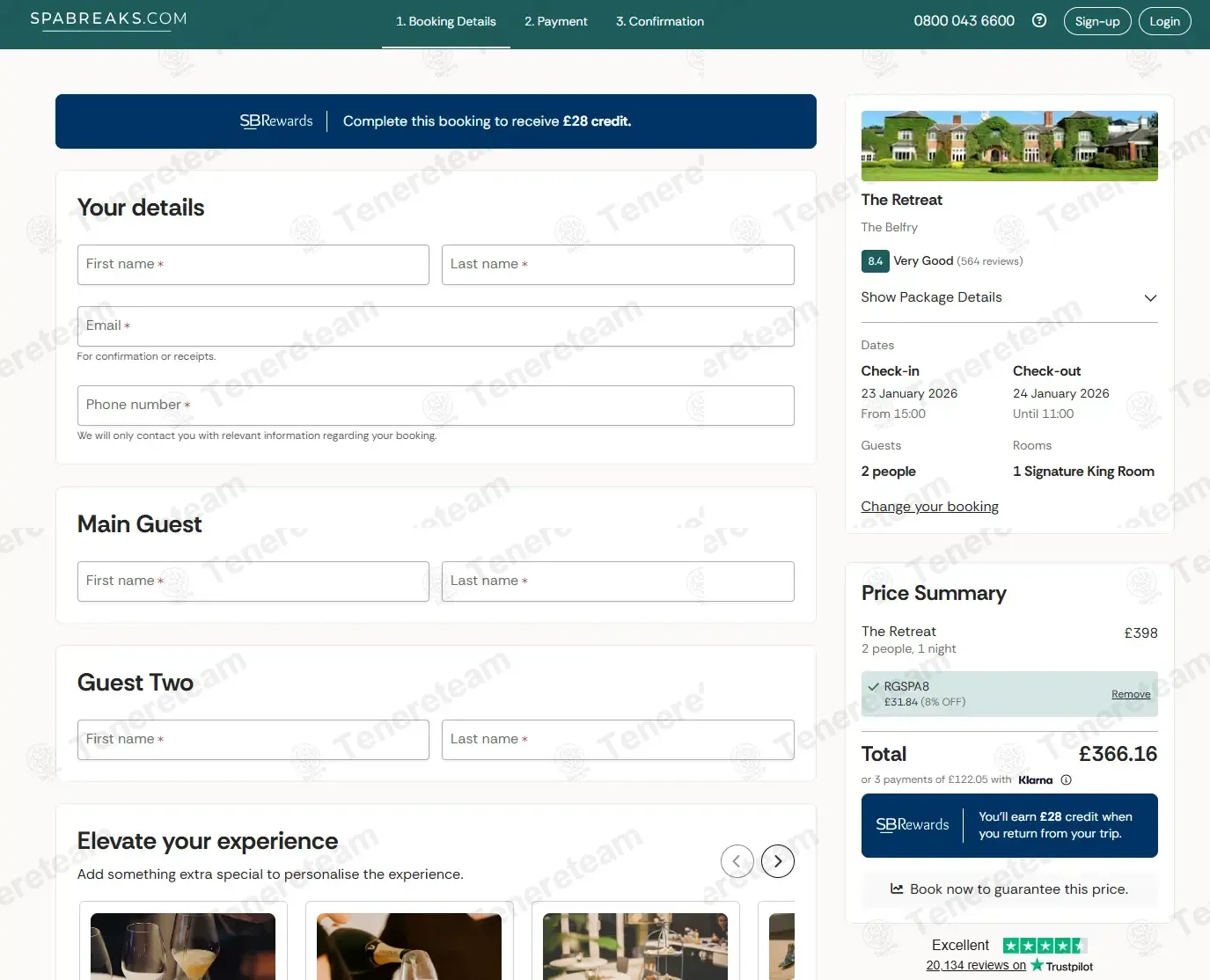Screen dimensions: 1210x980
Task: Click the Phone number field
Action: pyautogui.click(x=436, y=406)
